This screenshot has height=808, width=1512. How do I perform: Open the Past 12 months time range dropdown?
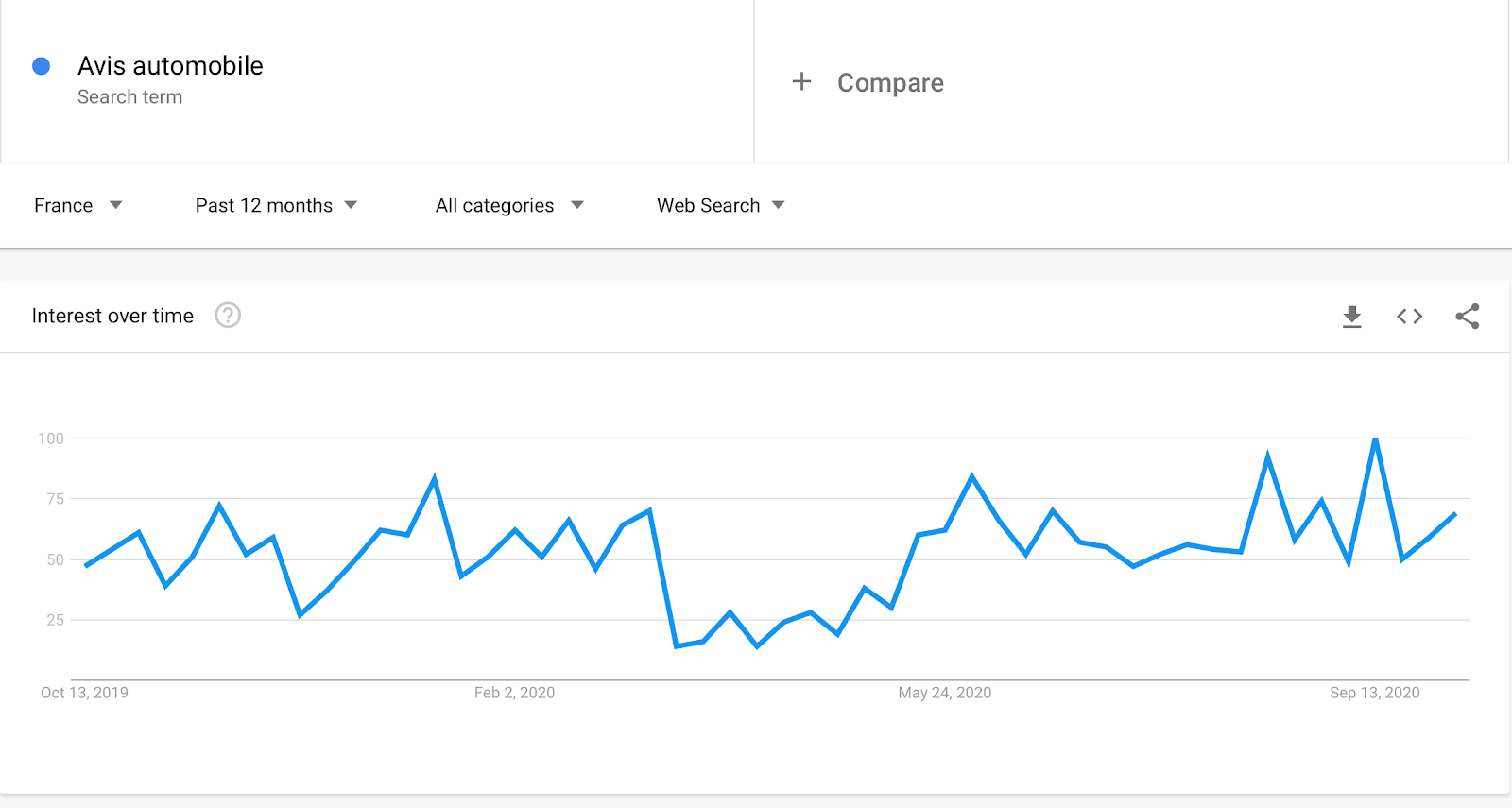pyautogui.click(x=276, y=205)
